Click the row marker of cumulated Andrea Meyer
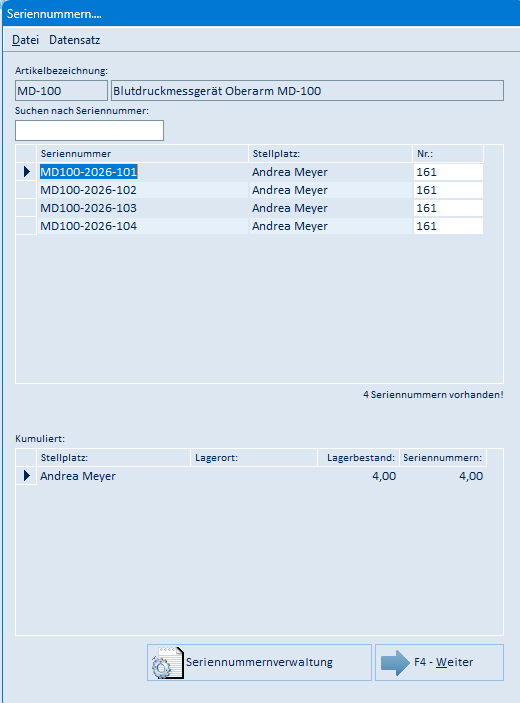Screen dimensions: 520x703 tap(26, 476)
